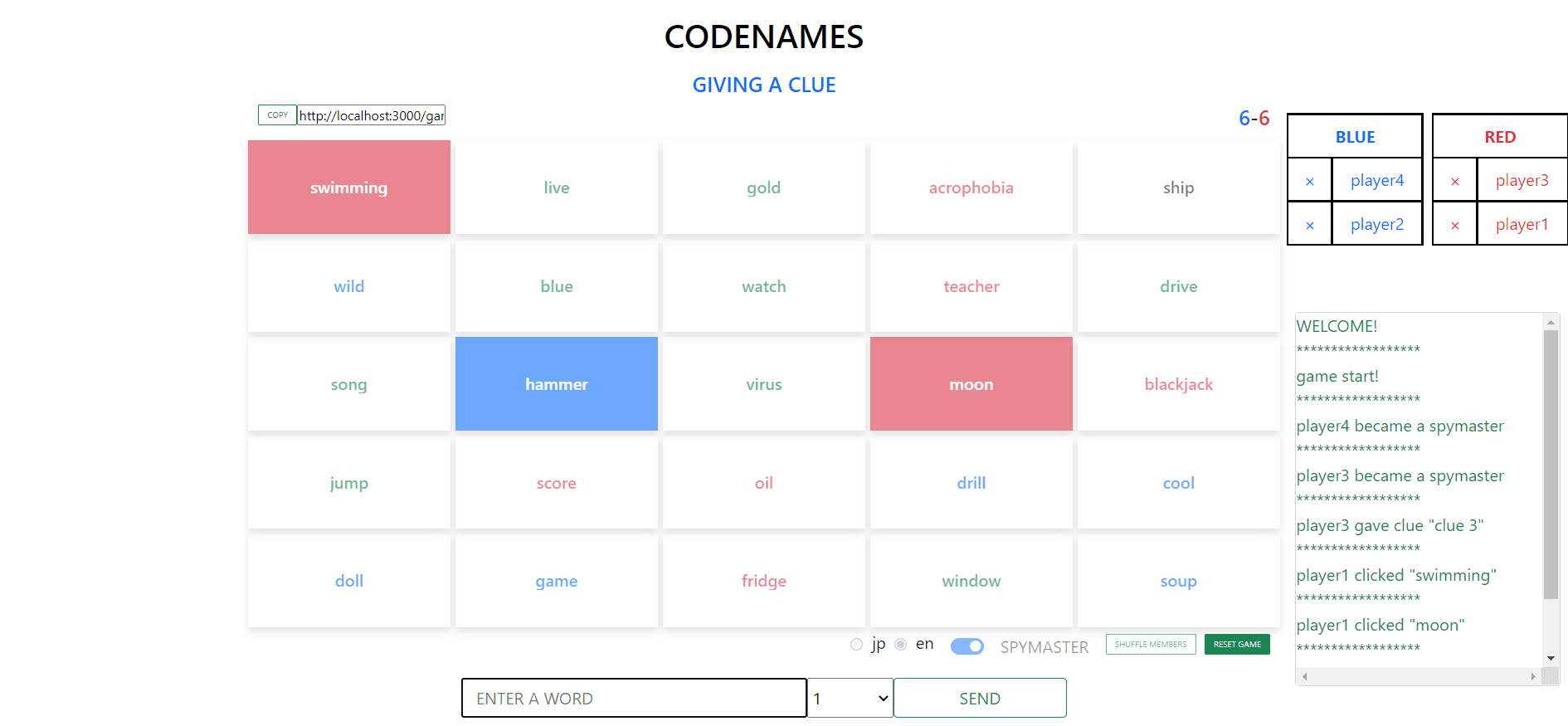The height and width of the screenshot is (726, 1568).
Task: Click the 'game' word card
Action: tap(557, 581)
